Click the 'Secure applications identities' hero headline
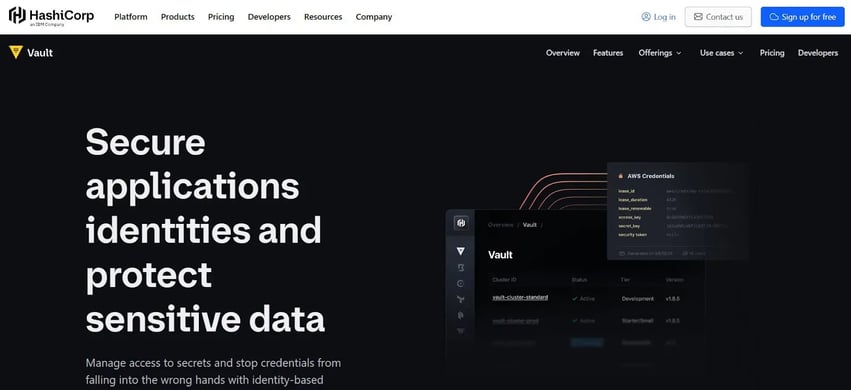Viewport: 851px width, 390px height. [x=205, y=230]
